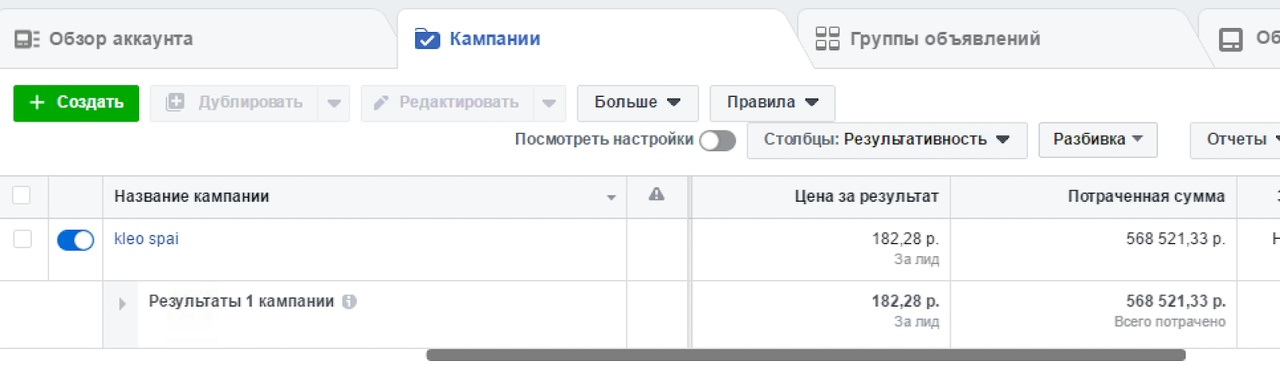Open the Разбивка dropdown
1280x365 pixels.
1098,140
